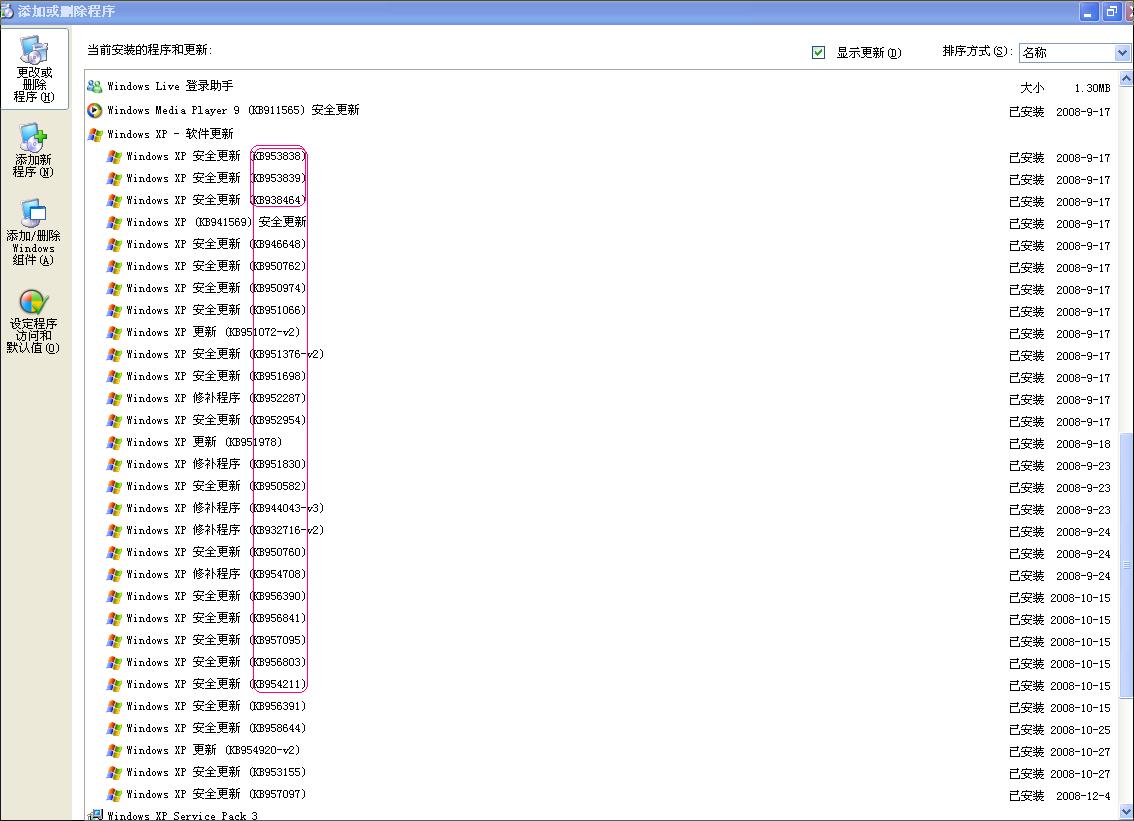Viewport: 1134px width, 821px height.
Task: Click the icon beside KB951072-v2 update
Action: point(114,333)
